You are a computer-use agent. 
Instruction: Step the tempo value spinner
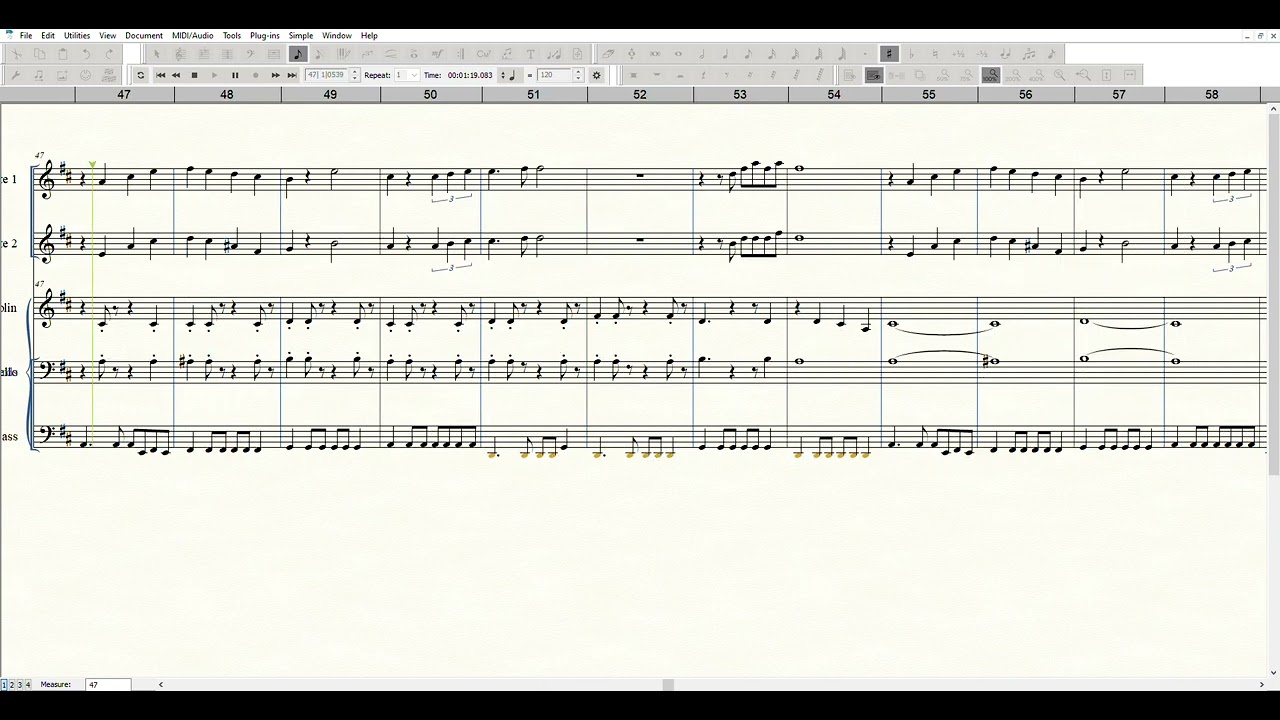578,75
